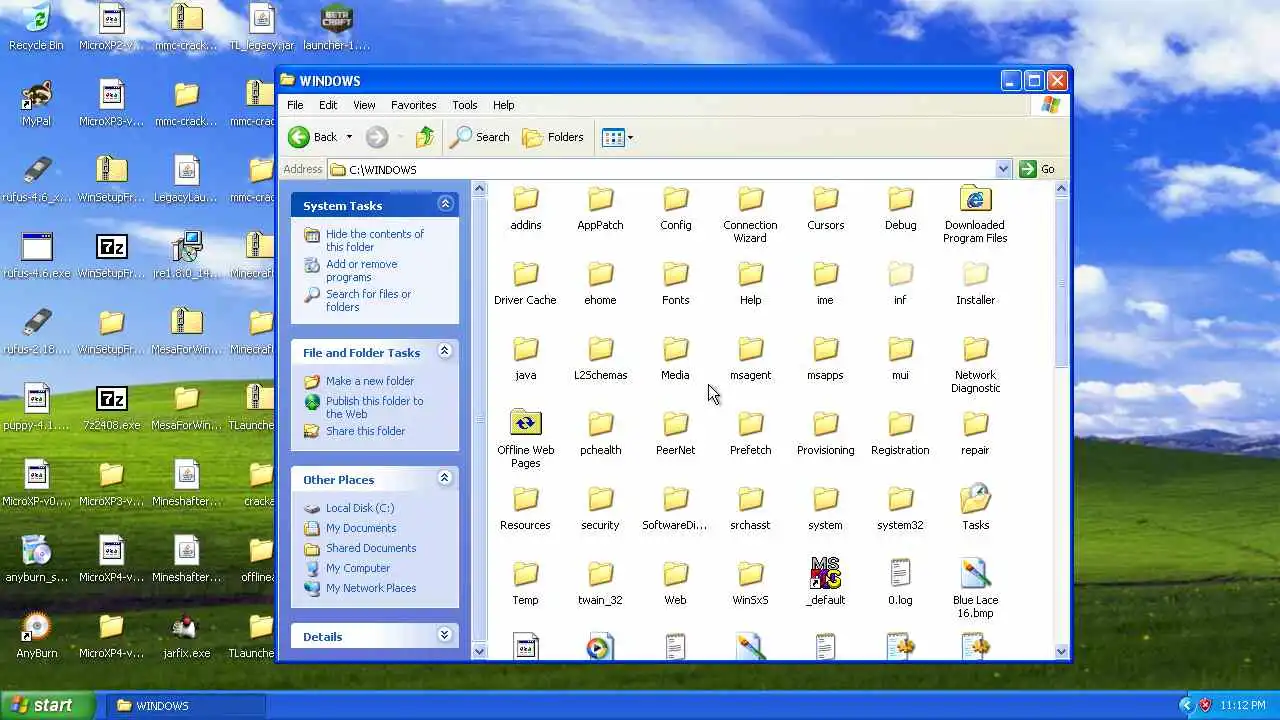Collapse the System Tasks panel
The width and height of the screenshot is (1280, 720).
pos(445,204)
